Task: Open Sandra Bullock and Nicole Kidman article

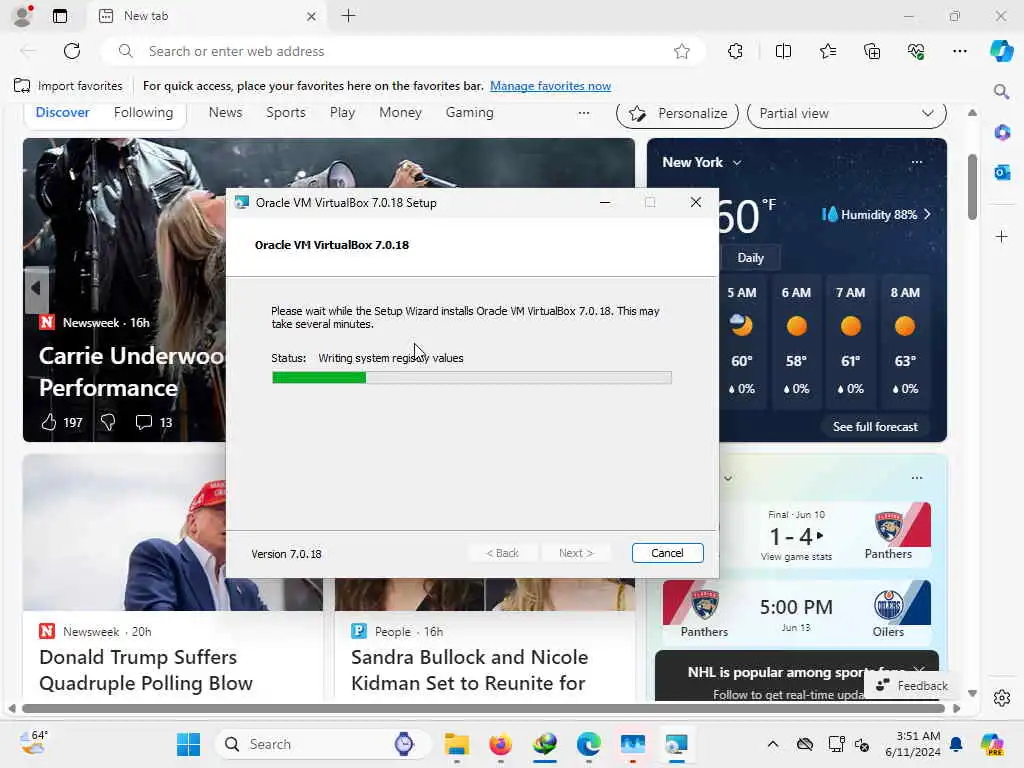Action: pos(470,670)
